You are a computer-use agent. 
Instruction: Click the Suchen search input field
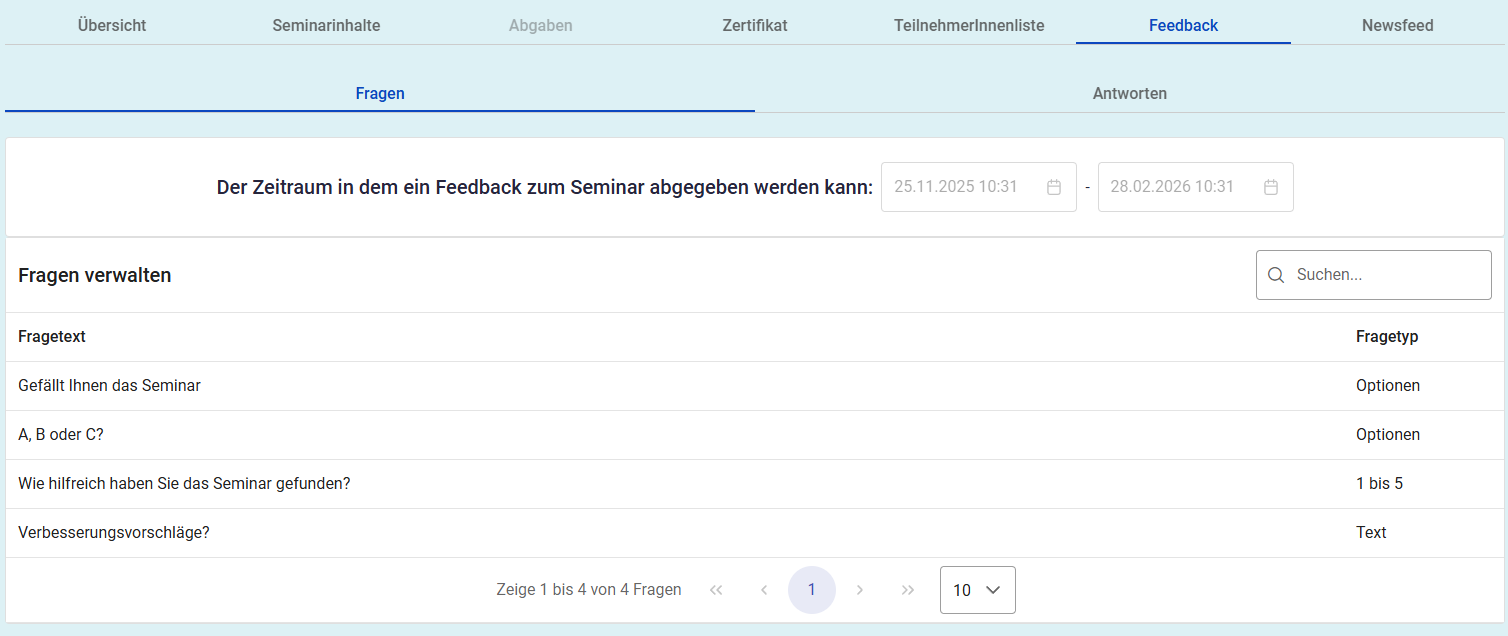1385,275
